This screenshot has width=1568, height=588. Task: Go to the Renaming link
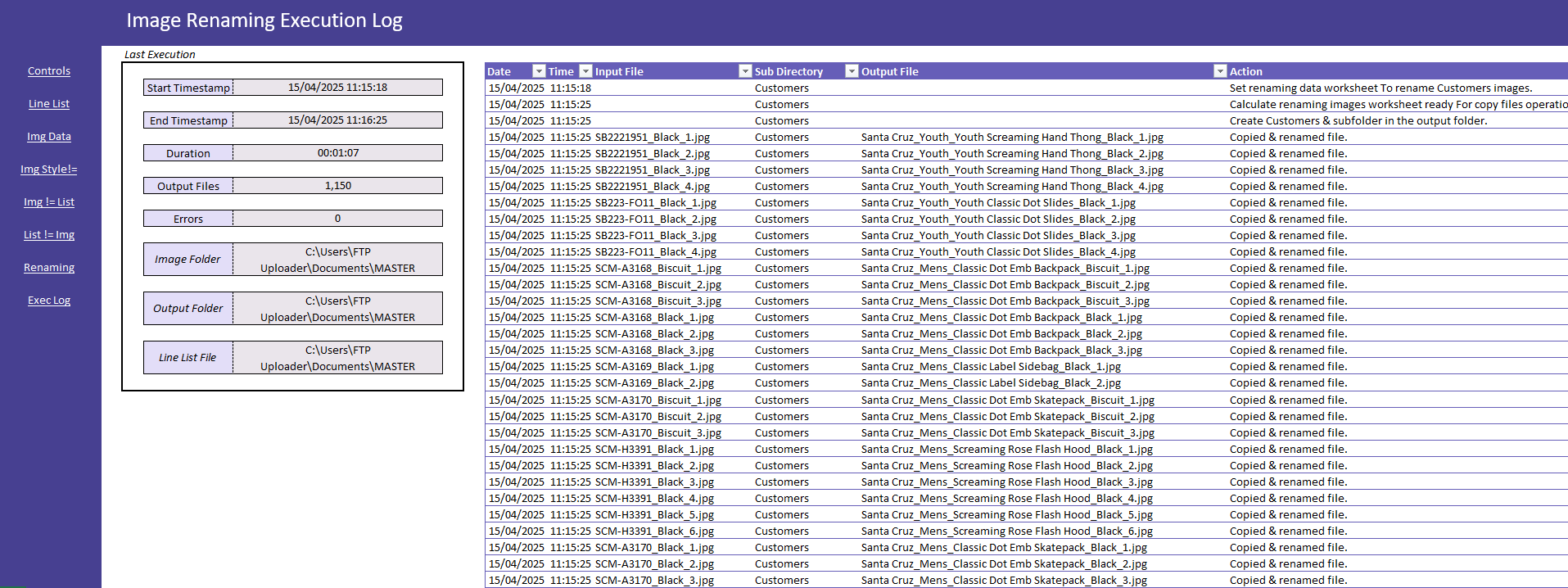click(x=49, y=268)
